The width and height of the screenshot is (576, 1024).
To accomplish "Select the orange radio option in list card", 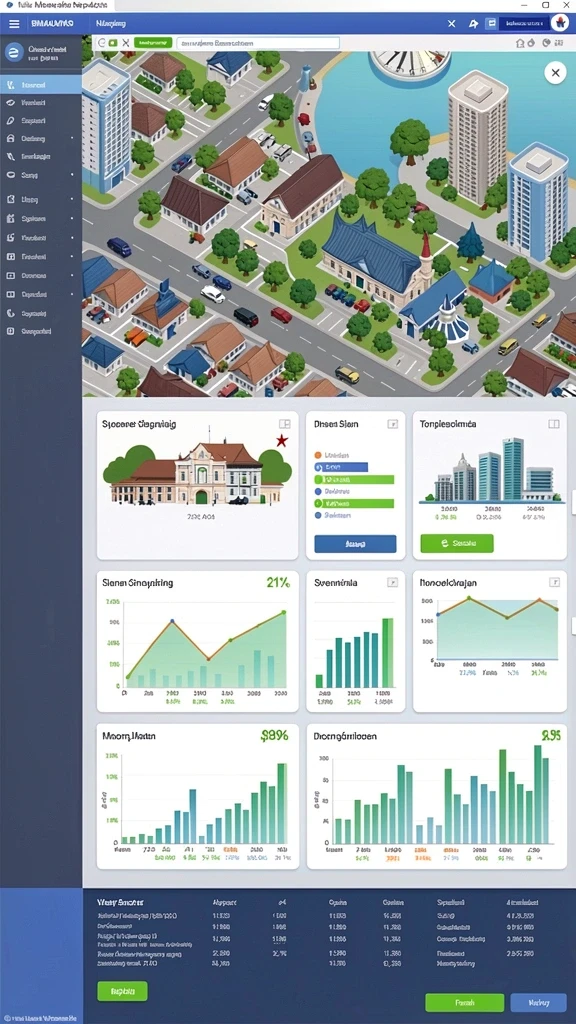I will 318,455.
